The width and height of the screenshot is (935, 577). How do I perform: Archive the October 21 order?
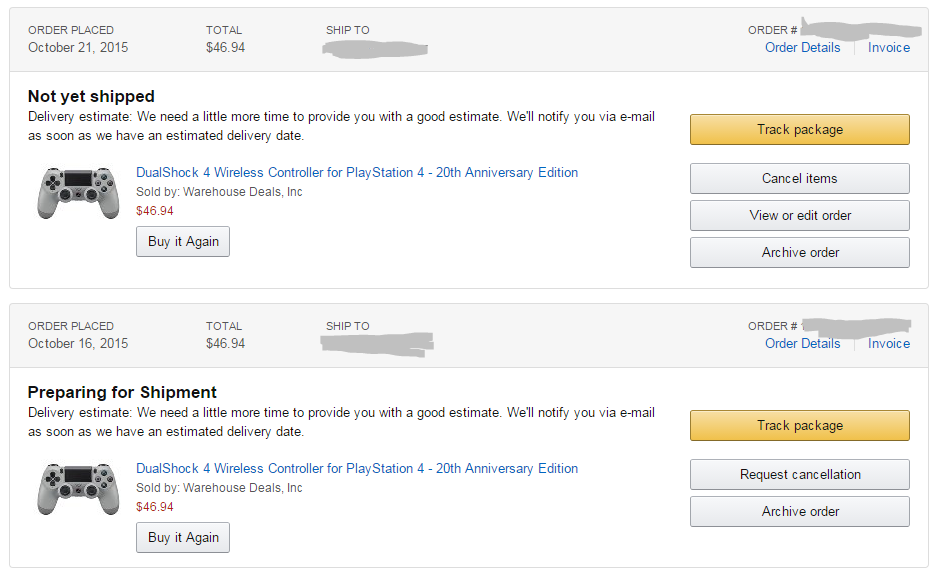click(800, 252)
